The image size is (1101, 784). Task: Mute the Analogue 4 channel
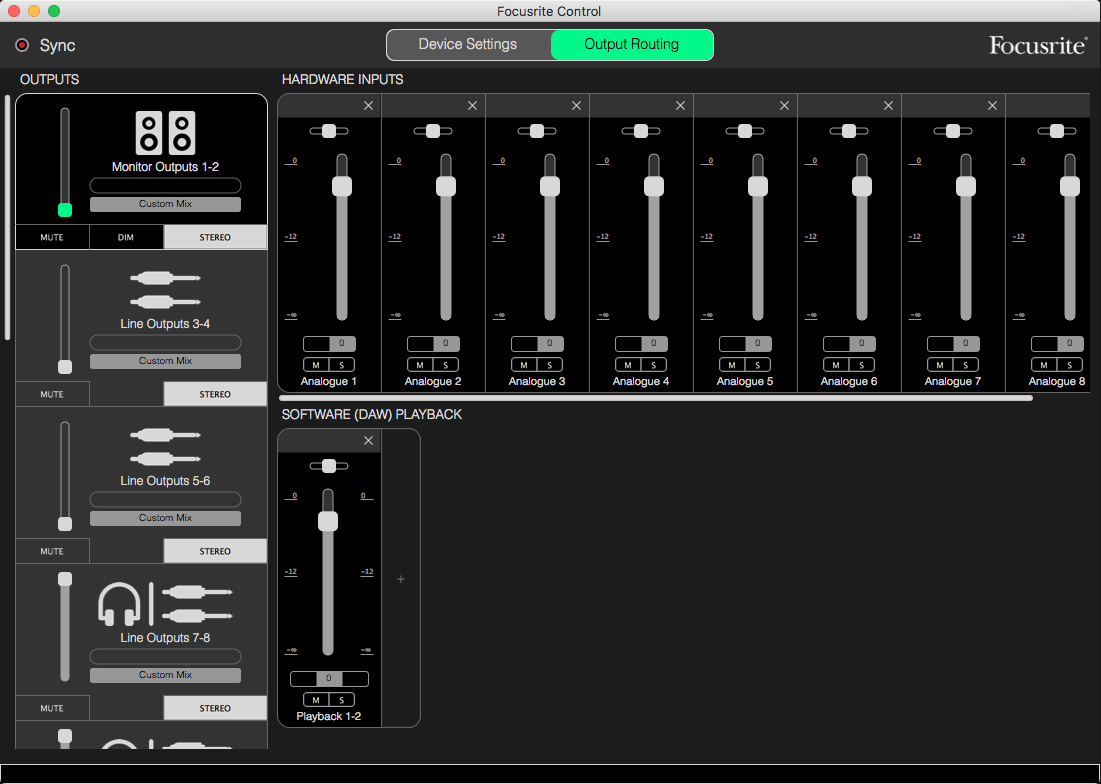tap(628, 365)
